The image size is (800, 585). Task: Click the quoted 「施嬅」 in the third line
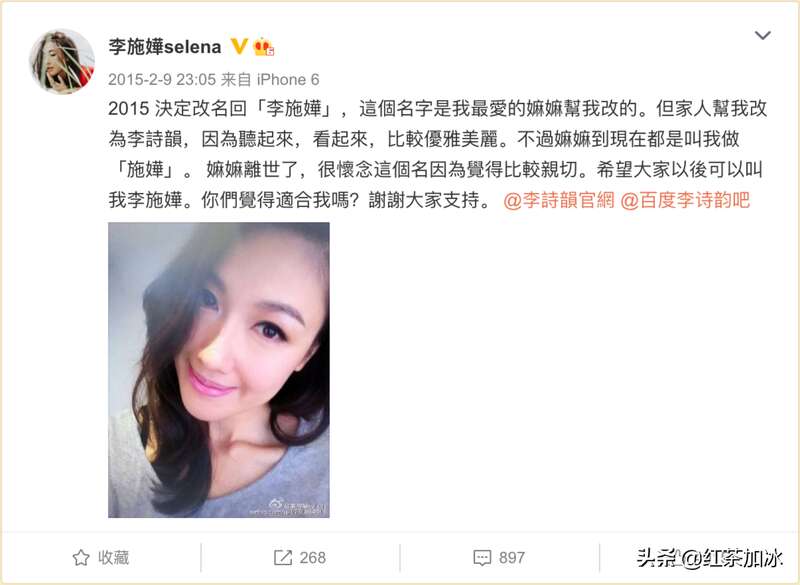(x=145, y=170)
